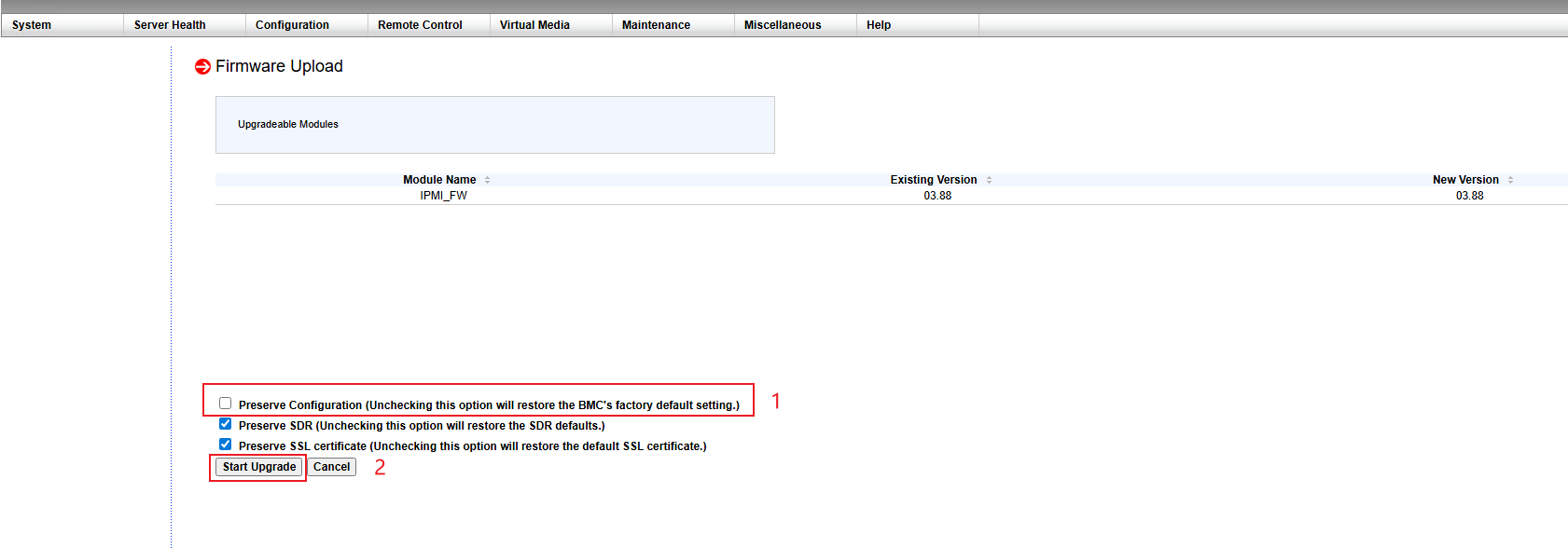The image size is (1568, 548).
Task: Select the Virtual Media menu
Action: [x=534, y=25]
